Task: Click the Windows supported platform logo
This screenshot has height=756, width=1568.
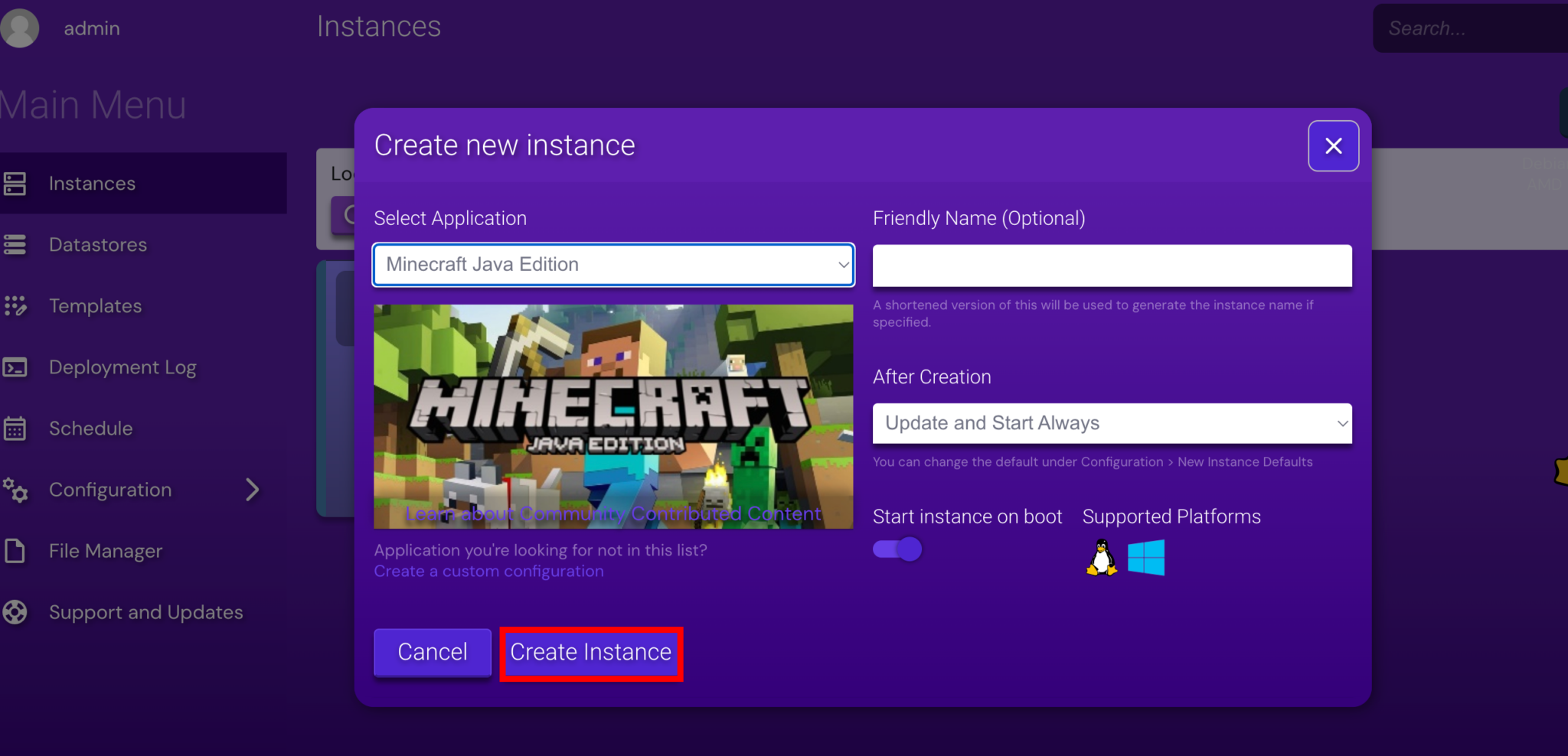Action: 1145,557
